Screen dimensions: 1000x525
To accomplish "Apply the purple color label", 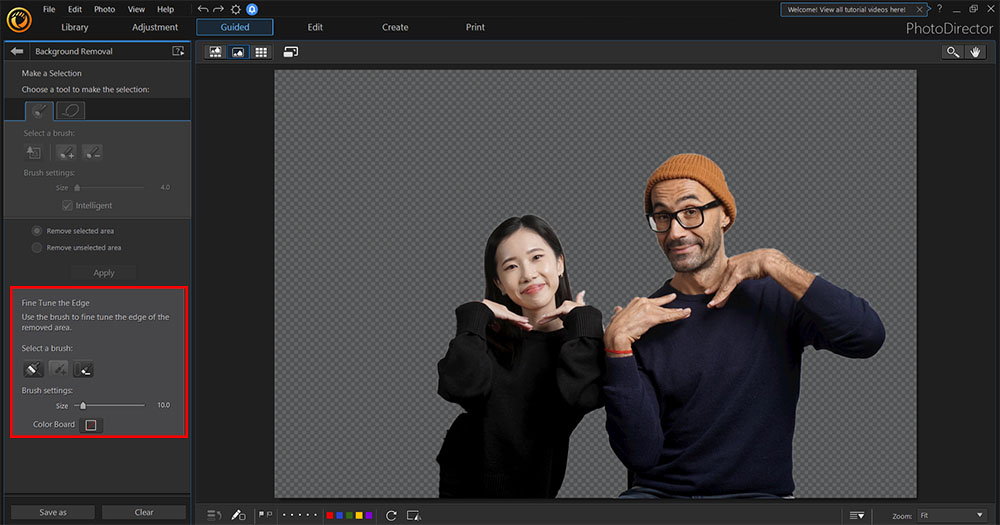I will point(368,515).
